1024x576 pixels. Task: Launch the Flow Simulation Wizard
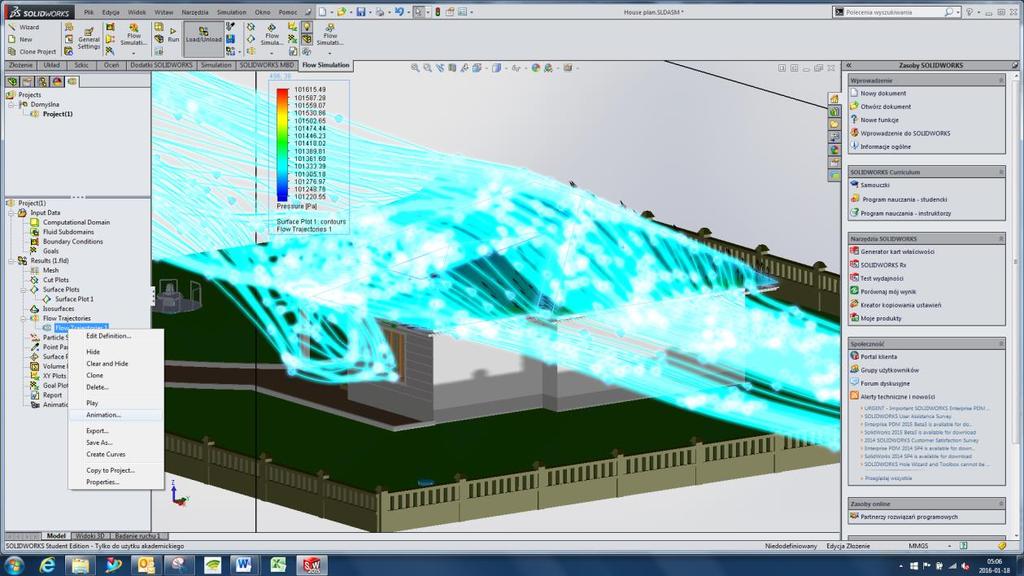24,27
